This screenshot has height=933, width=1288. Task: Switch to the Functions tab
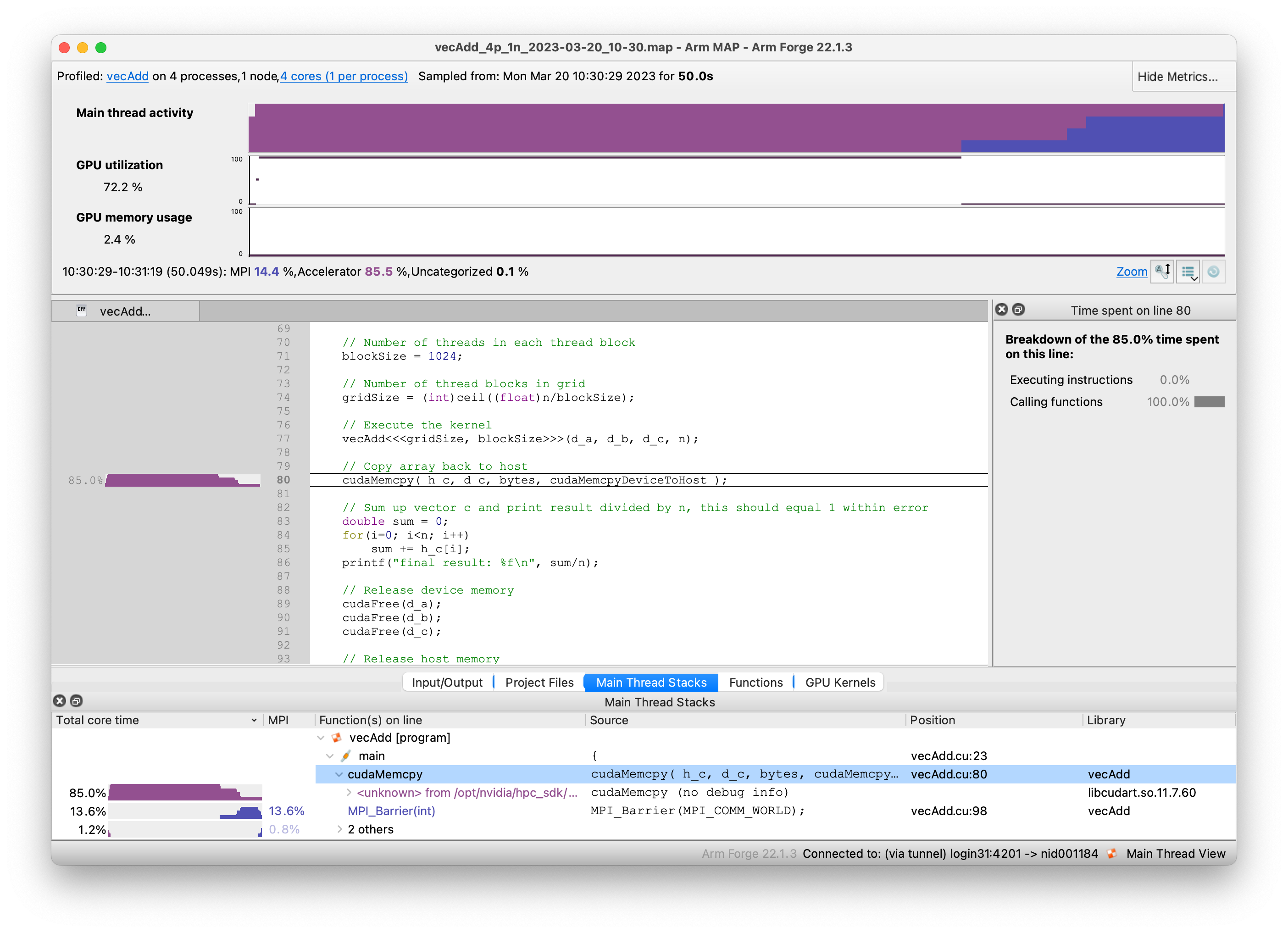(756, 682)
